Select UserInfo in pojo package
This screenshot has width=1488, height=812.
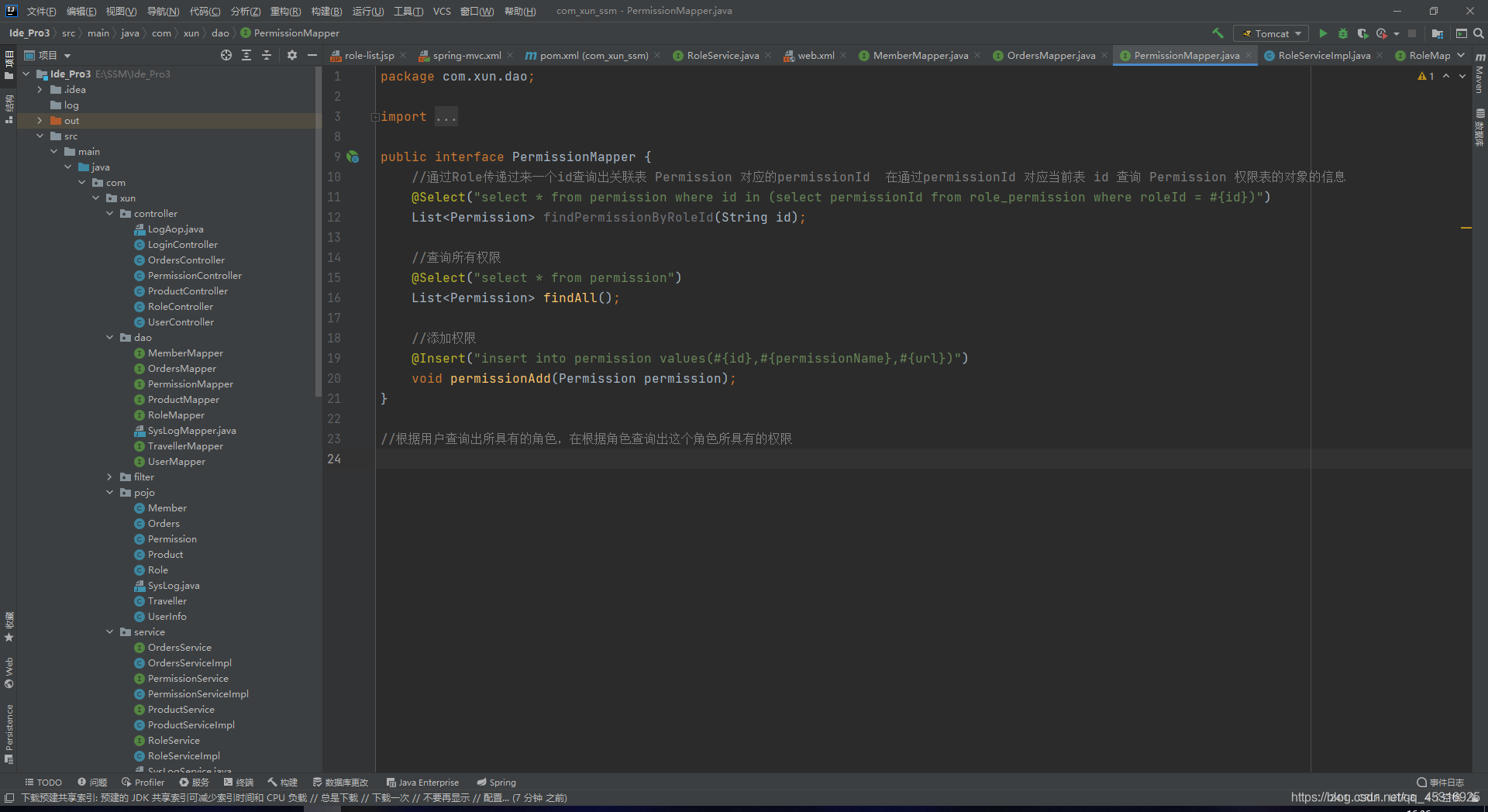tap(167, 616)
